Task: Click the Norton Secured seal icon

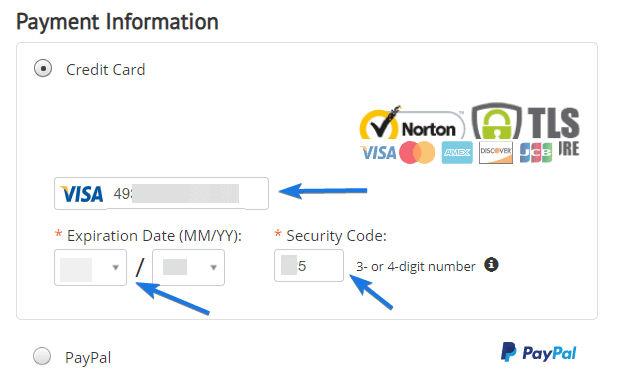Action: coord(412,123)
